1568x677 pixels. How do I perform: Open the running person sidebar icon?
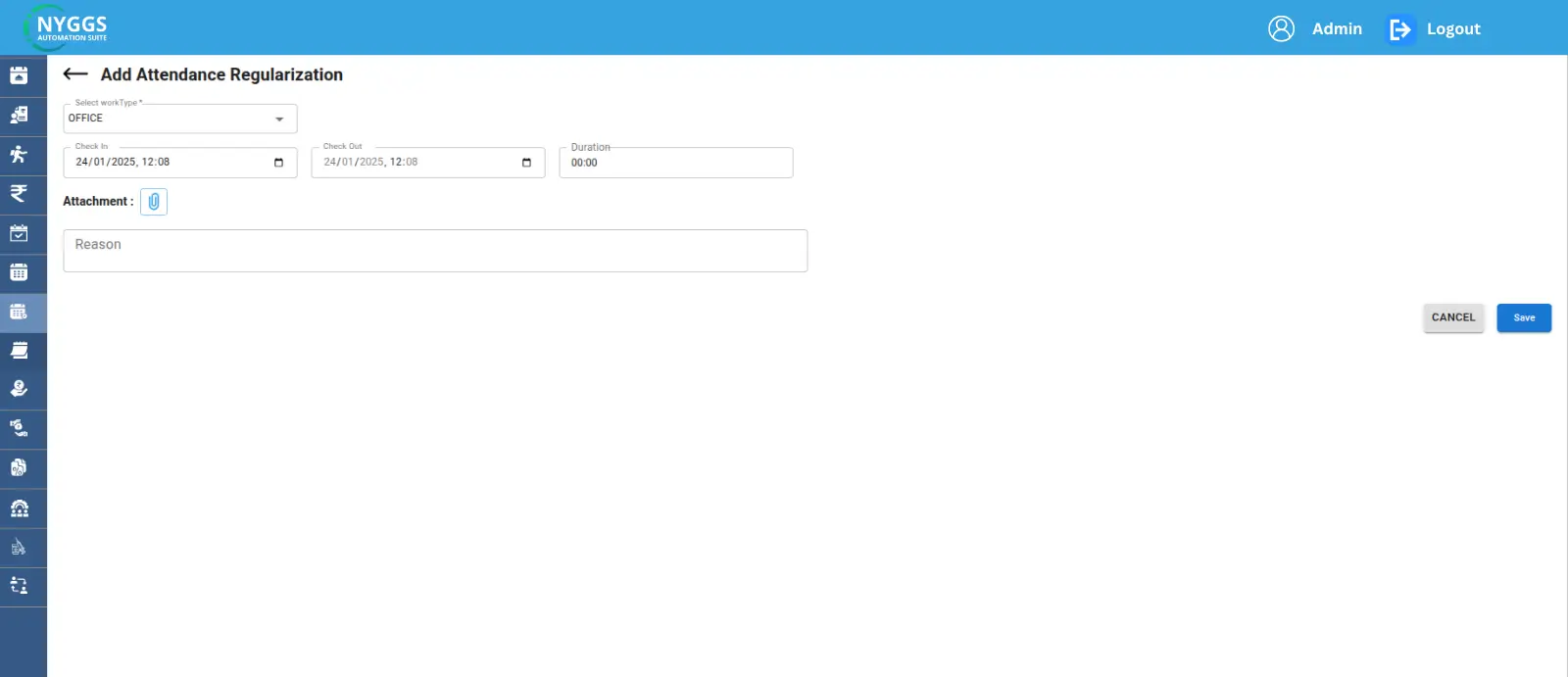pos(19,154)
